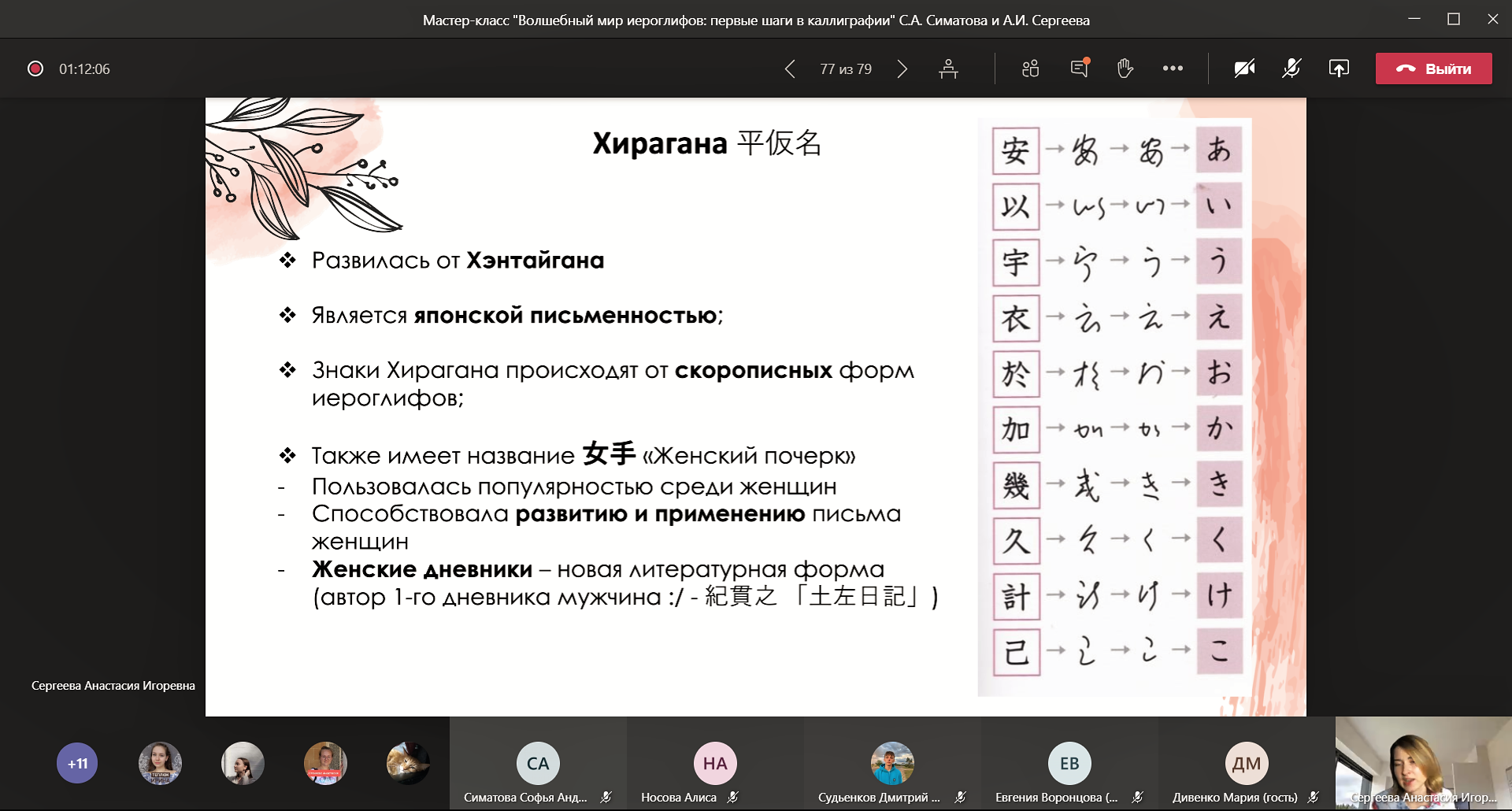Viewport: 1512px width, 811px height.
Task: Show the +11 hidden participants
Action: click(76, 762)
